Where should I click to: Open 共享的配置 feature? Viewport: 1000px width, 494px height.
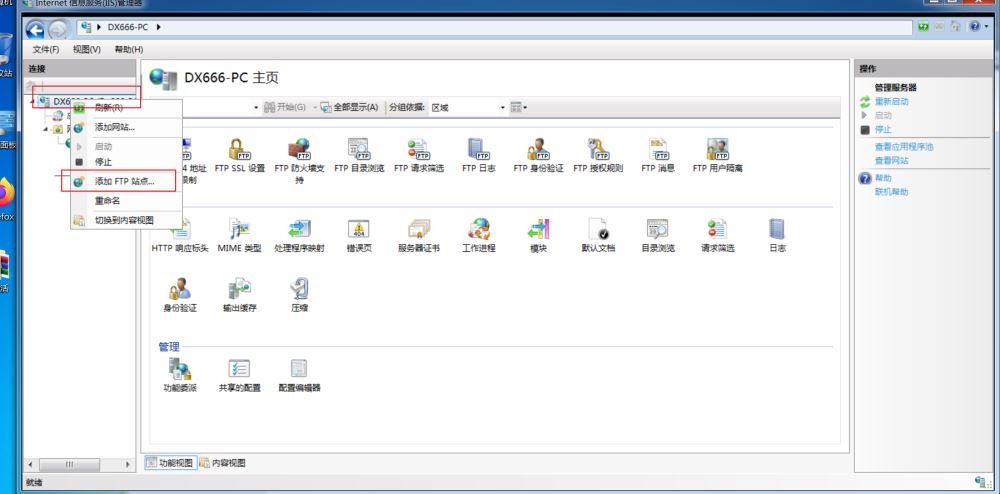point(240,375)
